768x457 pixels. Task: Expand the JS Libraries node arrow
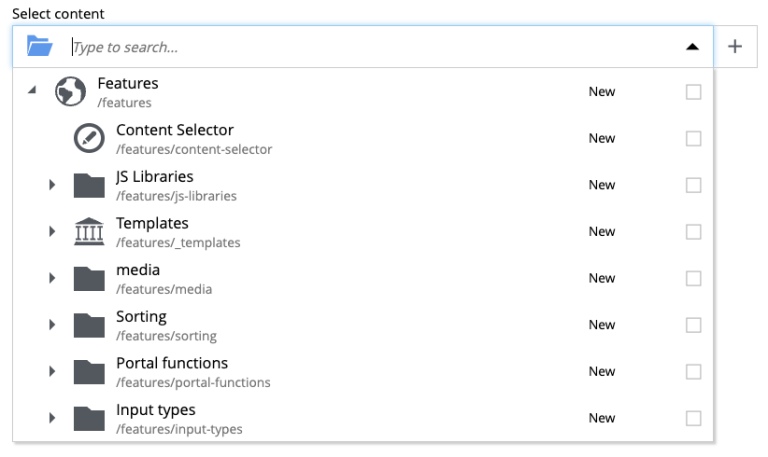click(x=52, y=185)
